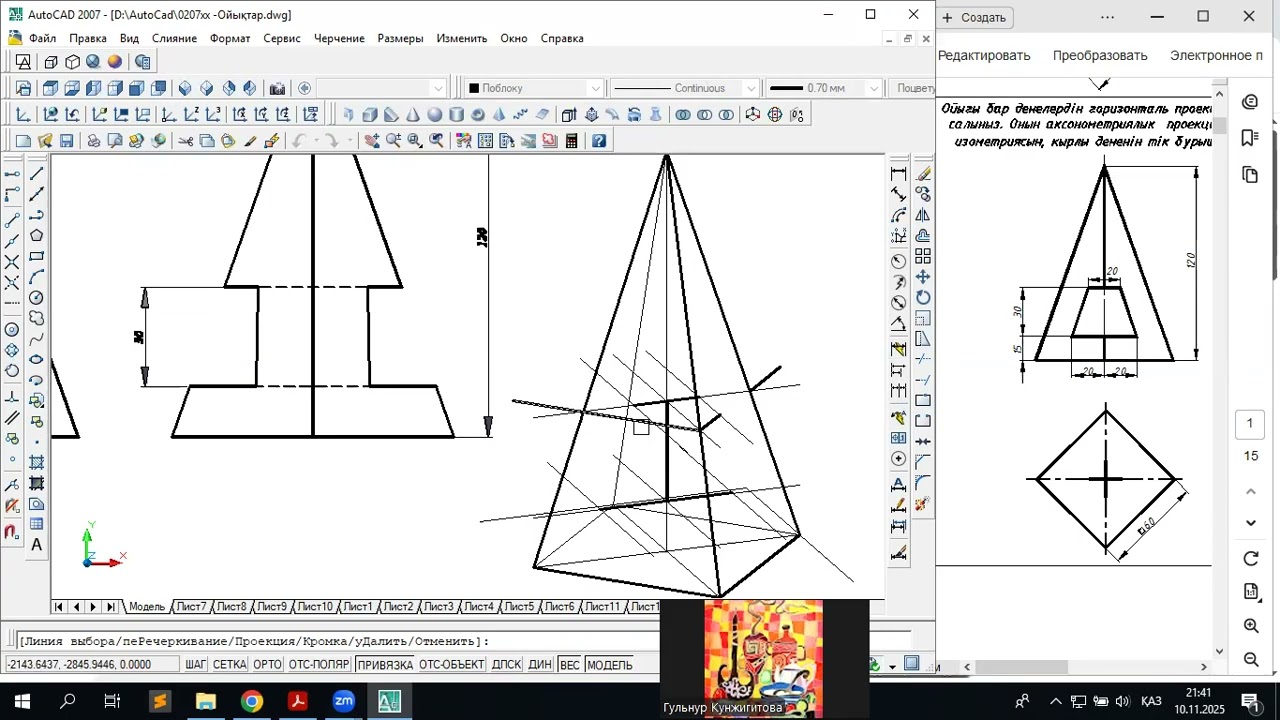The height and width of the screenshot is (720, 1280).
Task: Toggle the ШАГ snap mode
Action: point(195,665)
